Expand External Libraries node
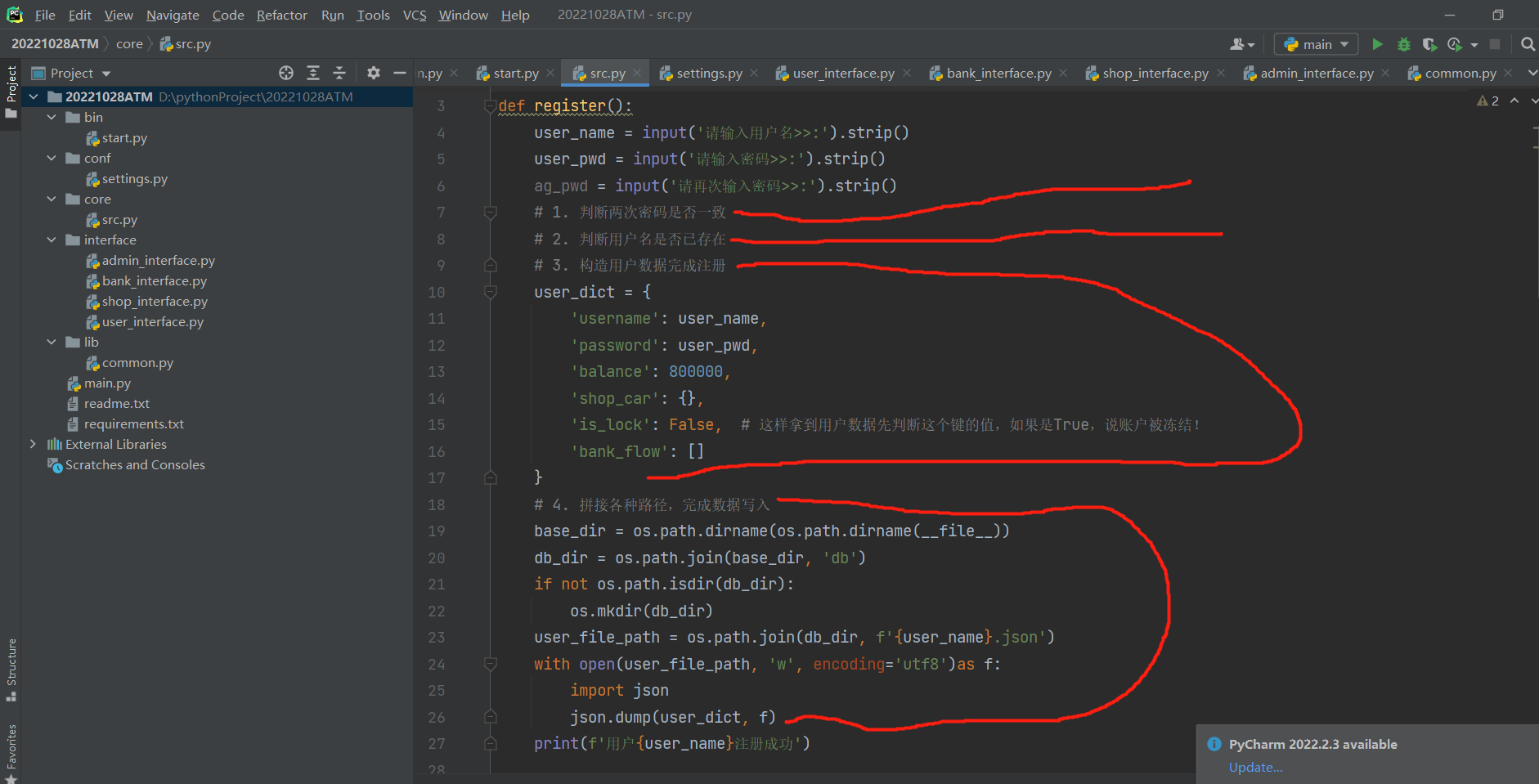This screenshot has width=1539, height=784. (x=34, y=444)
